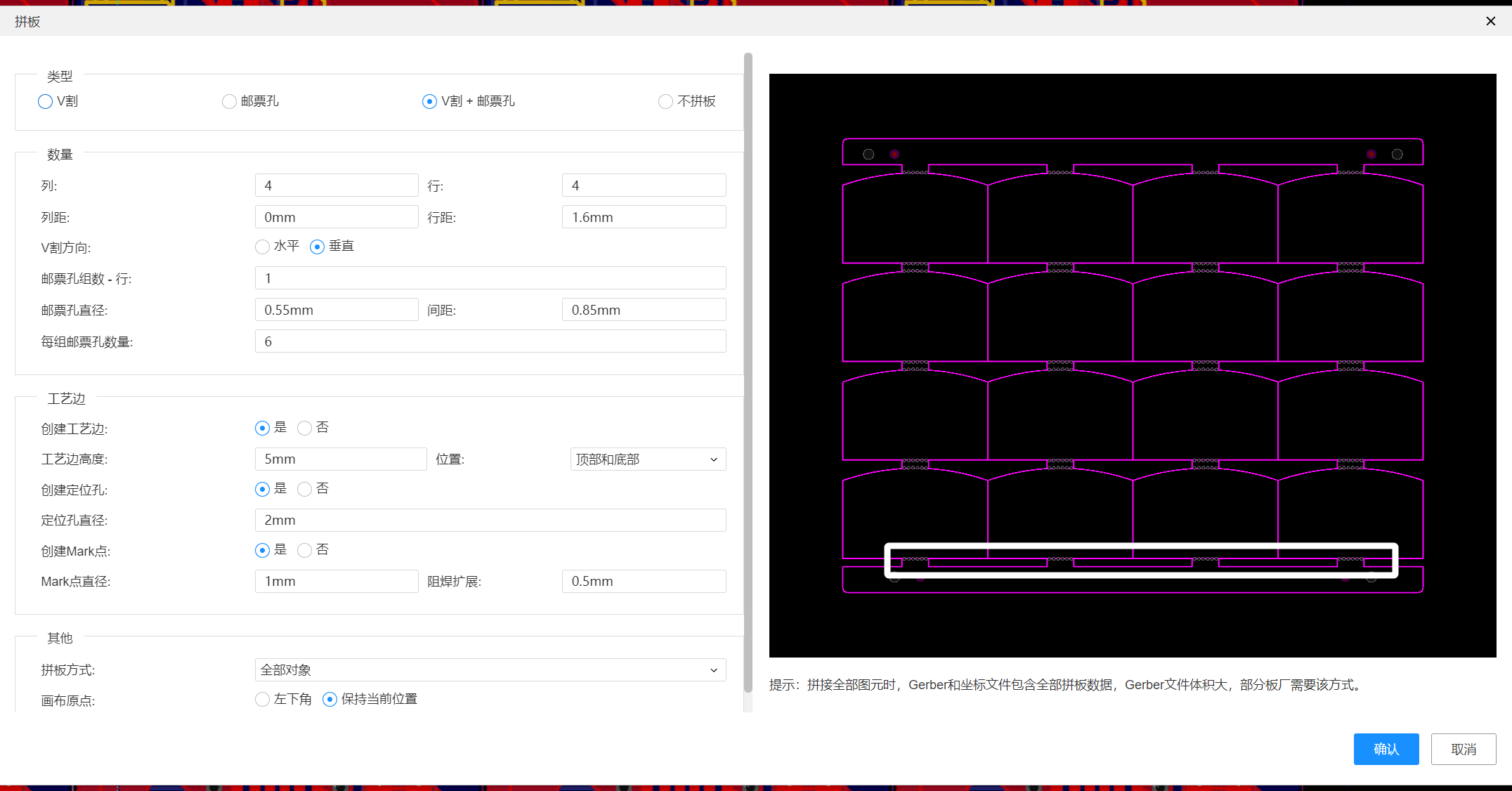Screen dimensions: 1512x791
Task: Click the 每组邮票孔数量 input field
Action: point(490,341)
